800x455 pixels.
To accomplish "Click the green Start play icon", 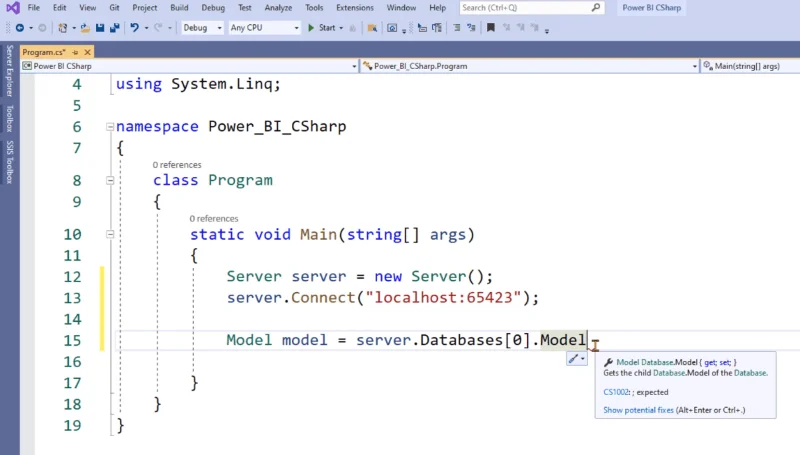I will click(311, 28).
